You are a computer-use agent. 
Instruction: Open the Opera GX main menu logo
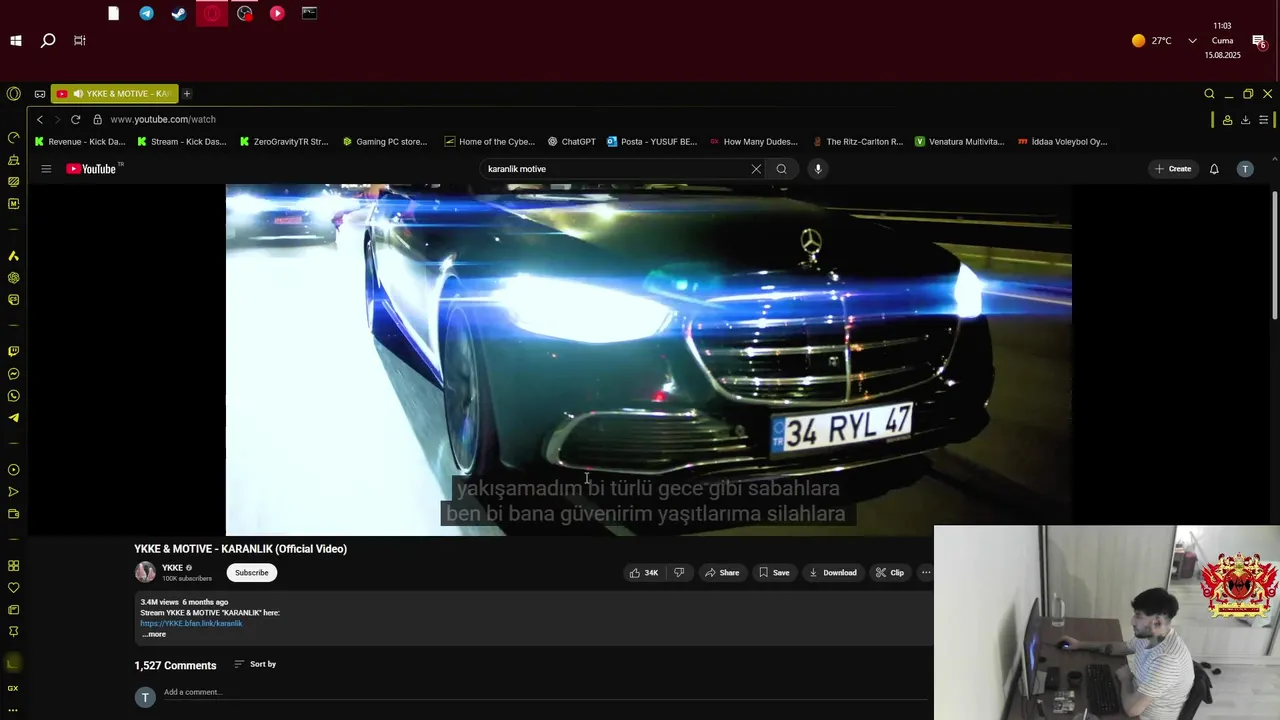click(13, 94)
